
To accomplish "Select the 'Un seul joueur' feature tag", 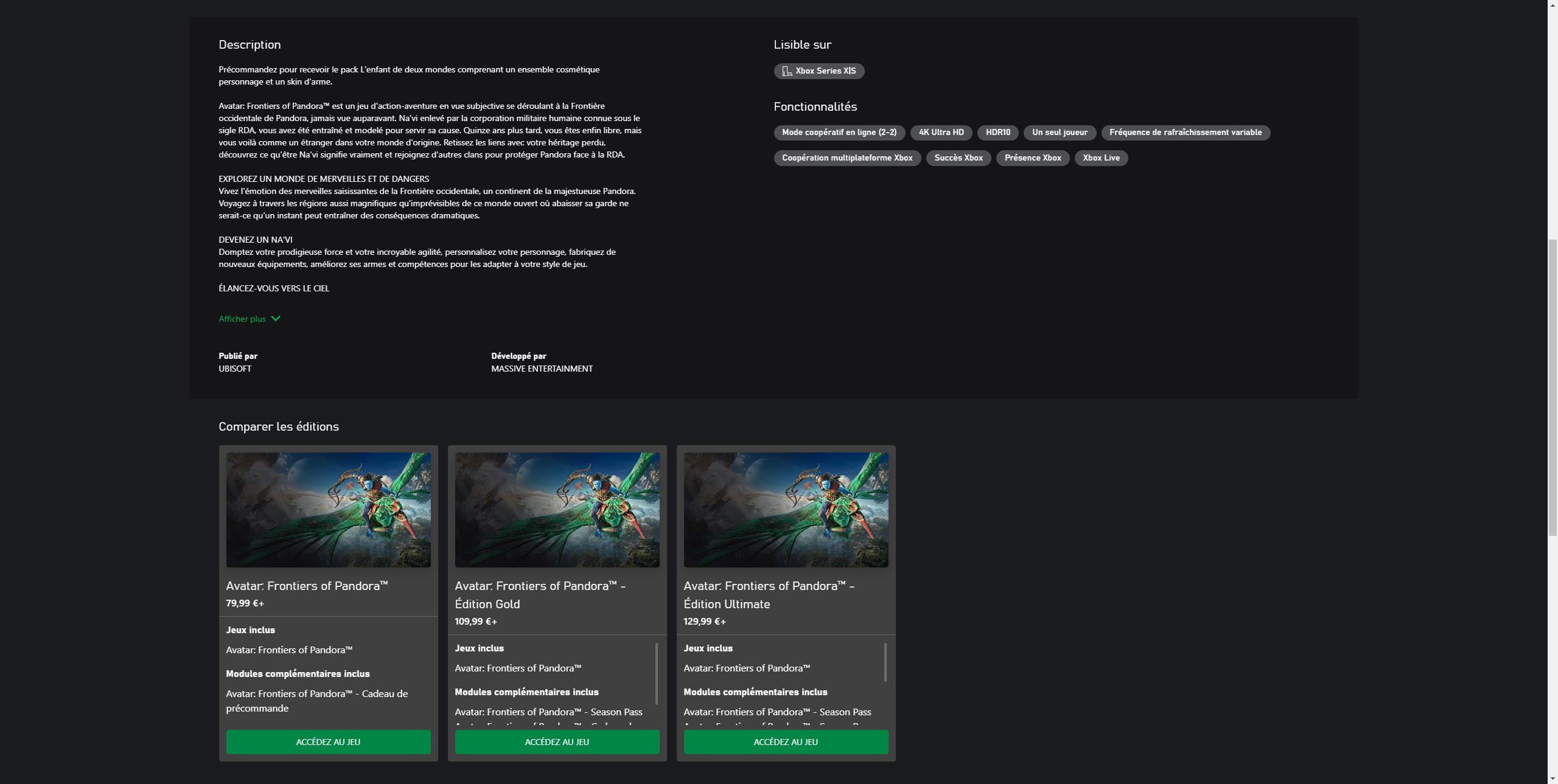I will (1059, 132).
